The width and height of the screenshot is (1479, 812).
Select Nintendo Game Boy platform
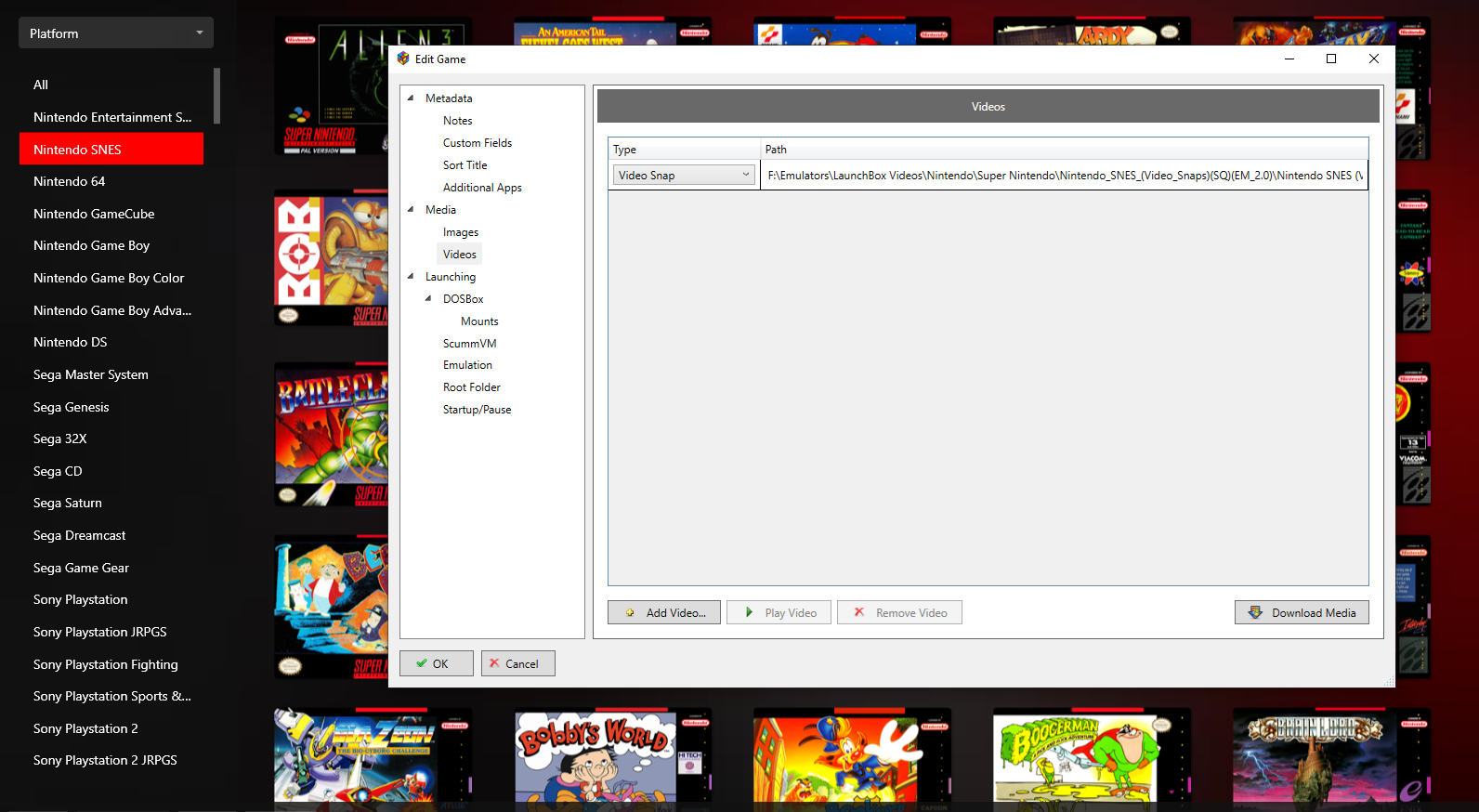coord(111,245)
